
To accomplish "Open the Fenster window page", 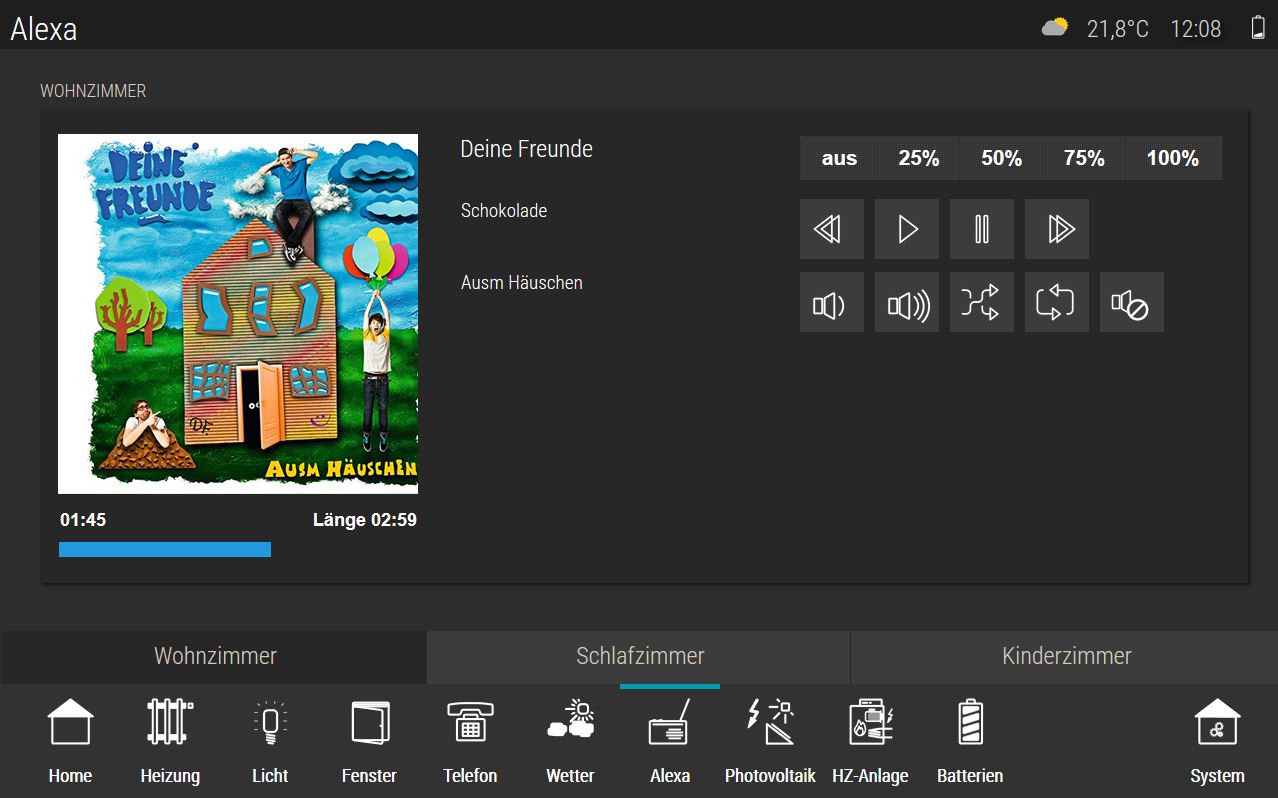I will pos(369,741).
